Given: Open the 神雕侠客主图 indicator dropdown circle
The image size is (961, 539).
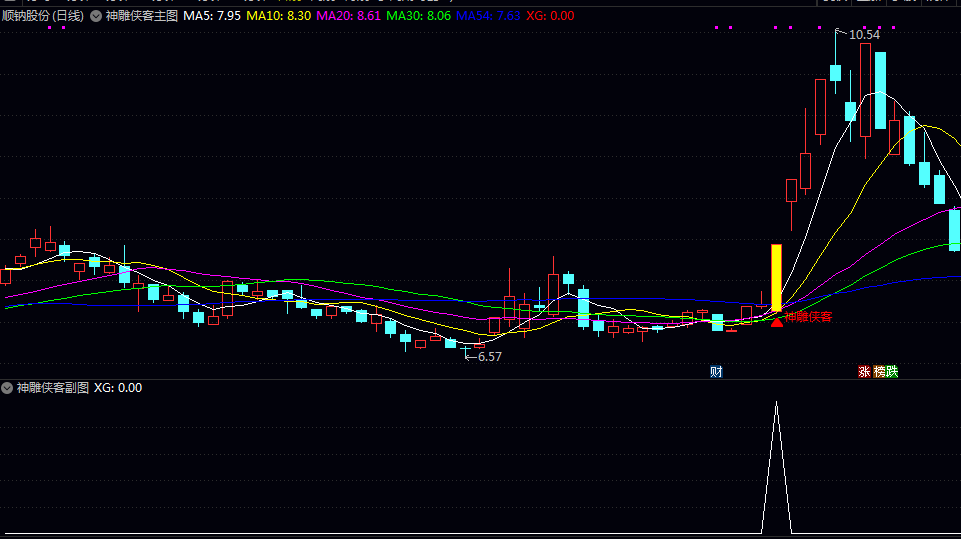Looking at the screenshot, I should (96, 16).
